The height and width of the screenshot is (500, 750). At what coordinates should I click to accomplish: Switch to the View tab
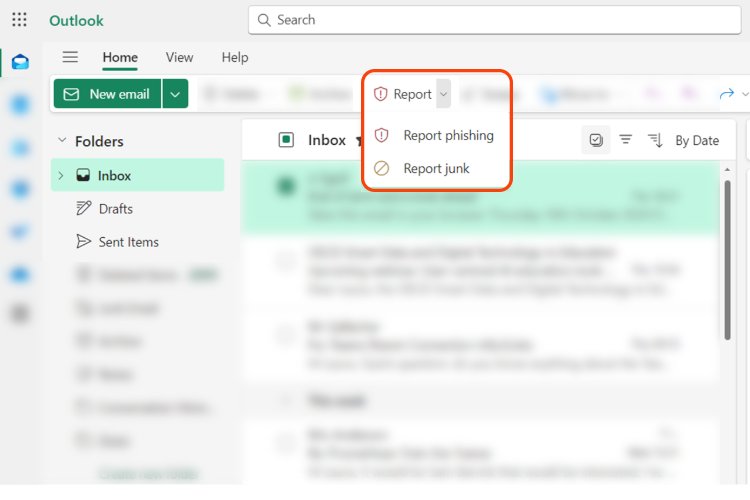pyautogui.click(x=179, y=58)
